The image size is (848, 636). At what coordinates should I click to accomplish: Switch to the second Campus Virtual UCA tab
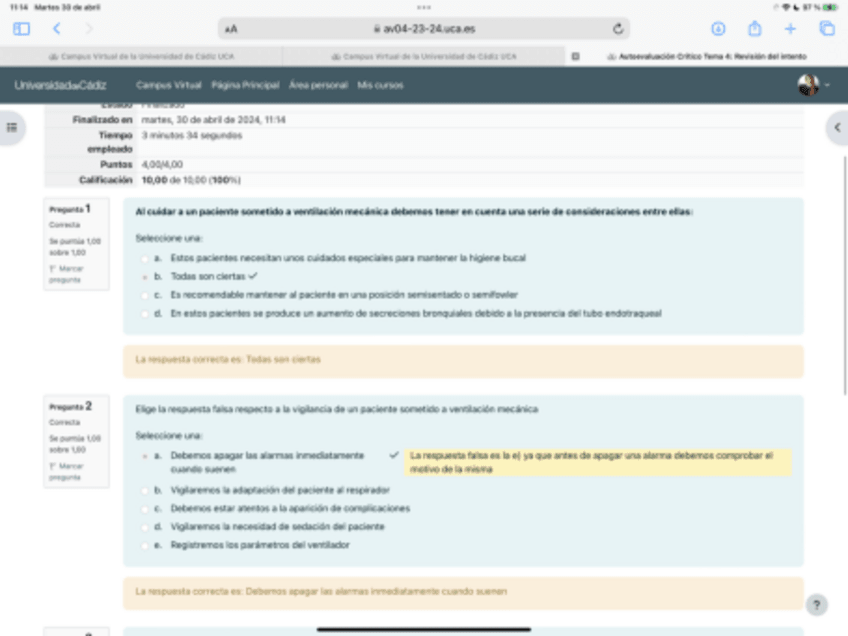(424, 56)
